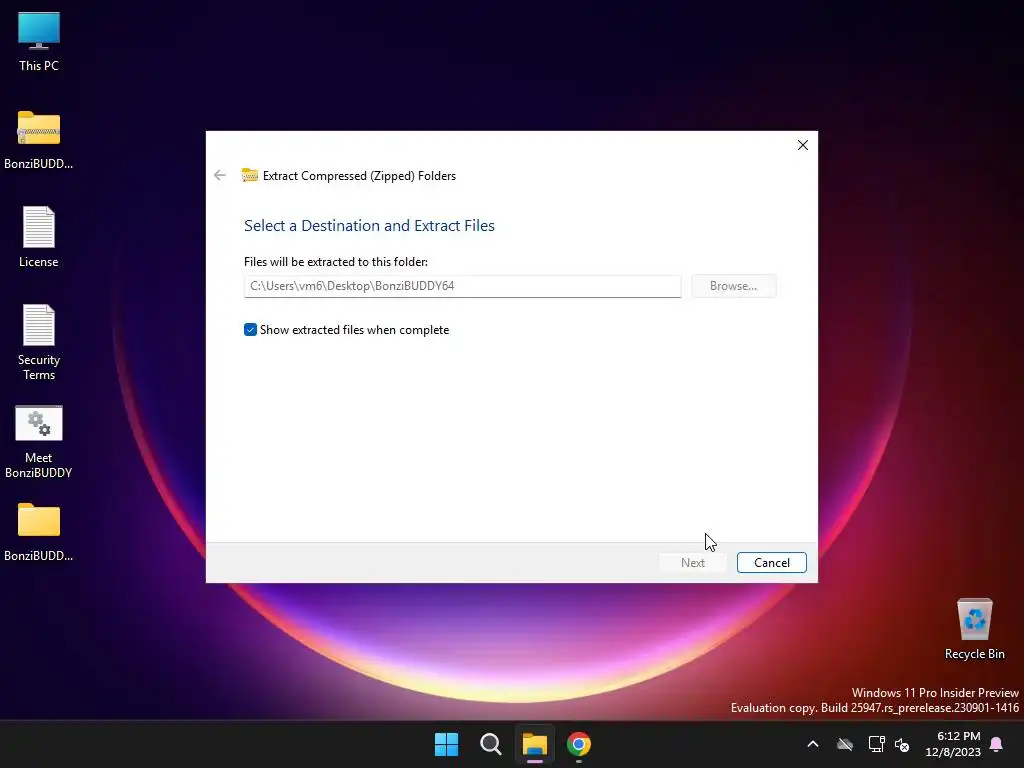The height and width of the screenshot is (768, 1024).
Task: Select the Meet BonziBUDDY shortcut icon
Action: 39,441
